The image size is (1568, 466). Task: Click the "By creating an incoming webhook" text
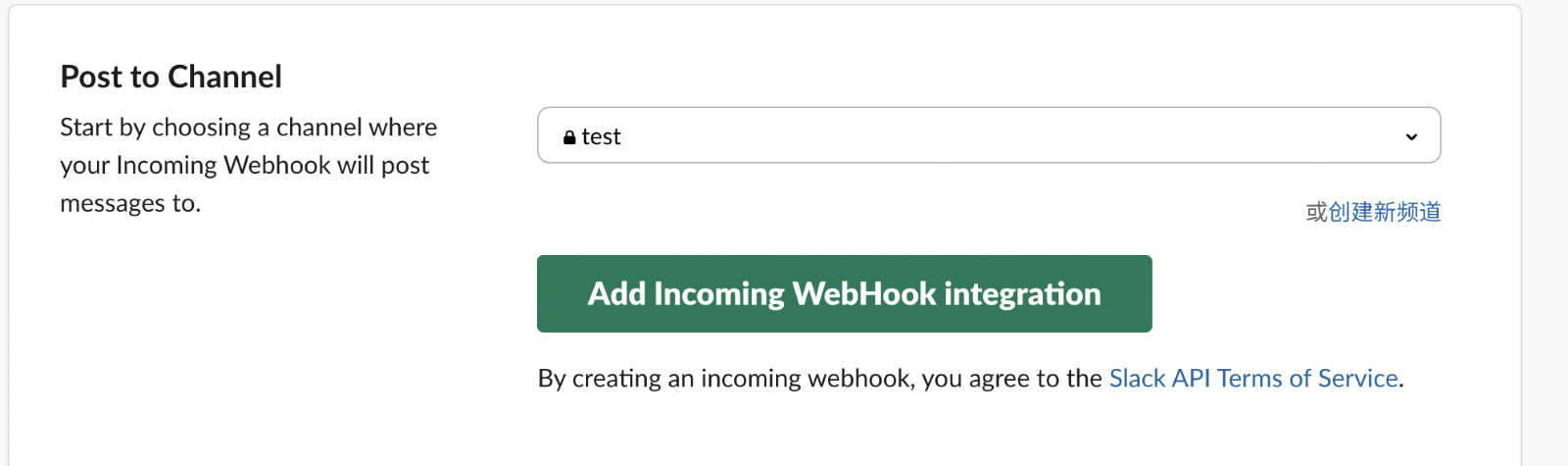point(725,379)
